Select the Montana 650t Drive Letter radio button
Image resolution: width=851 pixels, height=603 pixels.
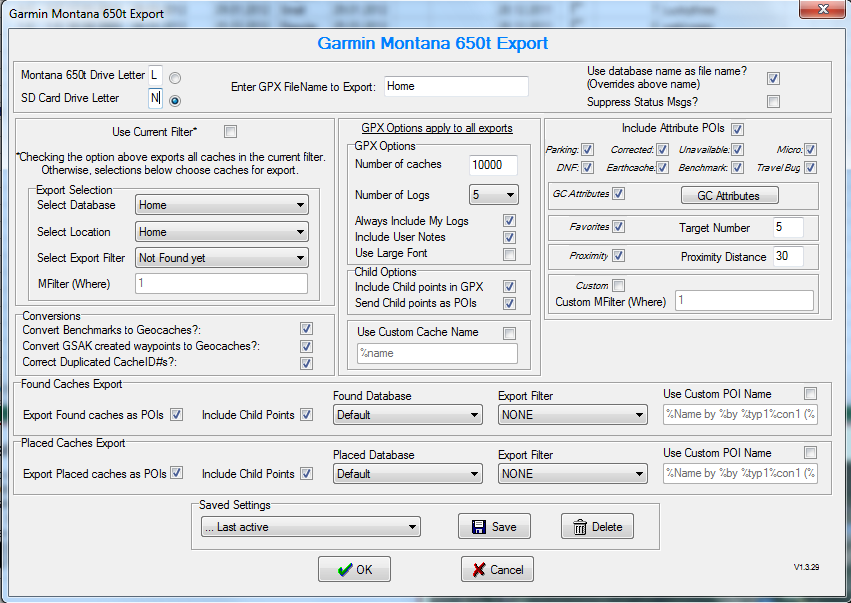(175, 78)
